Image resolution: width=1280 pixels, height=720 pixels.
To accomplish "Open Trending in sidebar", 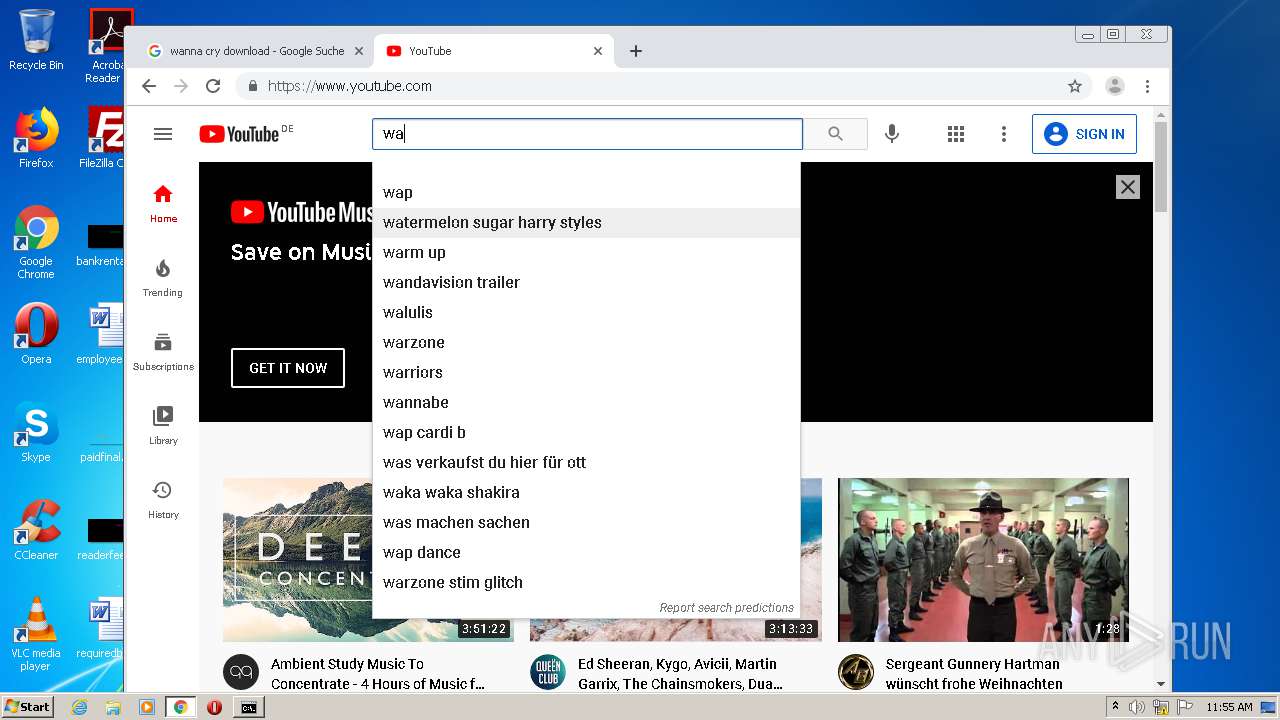I will [x=163, y=278].
